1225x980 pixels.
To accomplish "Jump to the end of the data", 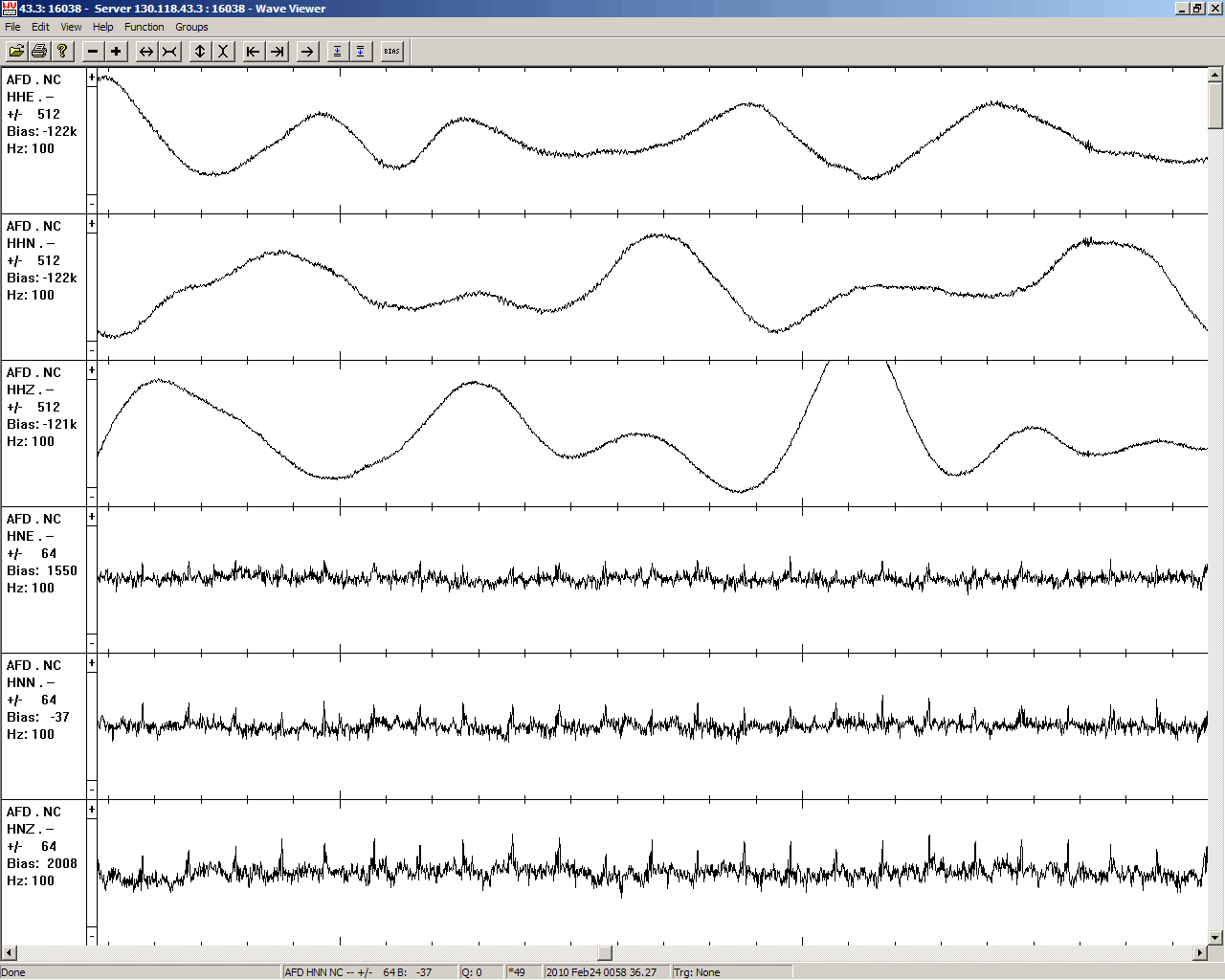I will [x=277, y=51].
